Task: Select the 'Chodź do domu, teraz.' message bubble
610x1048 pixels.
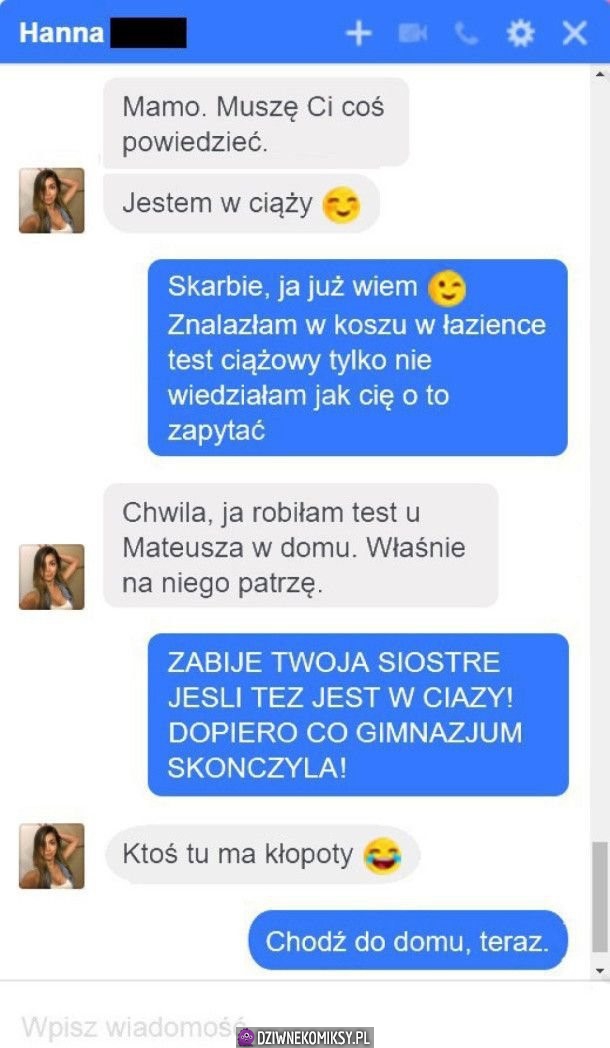Action: (408, 940)
